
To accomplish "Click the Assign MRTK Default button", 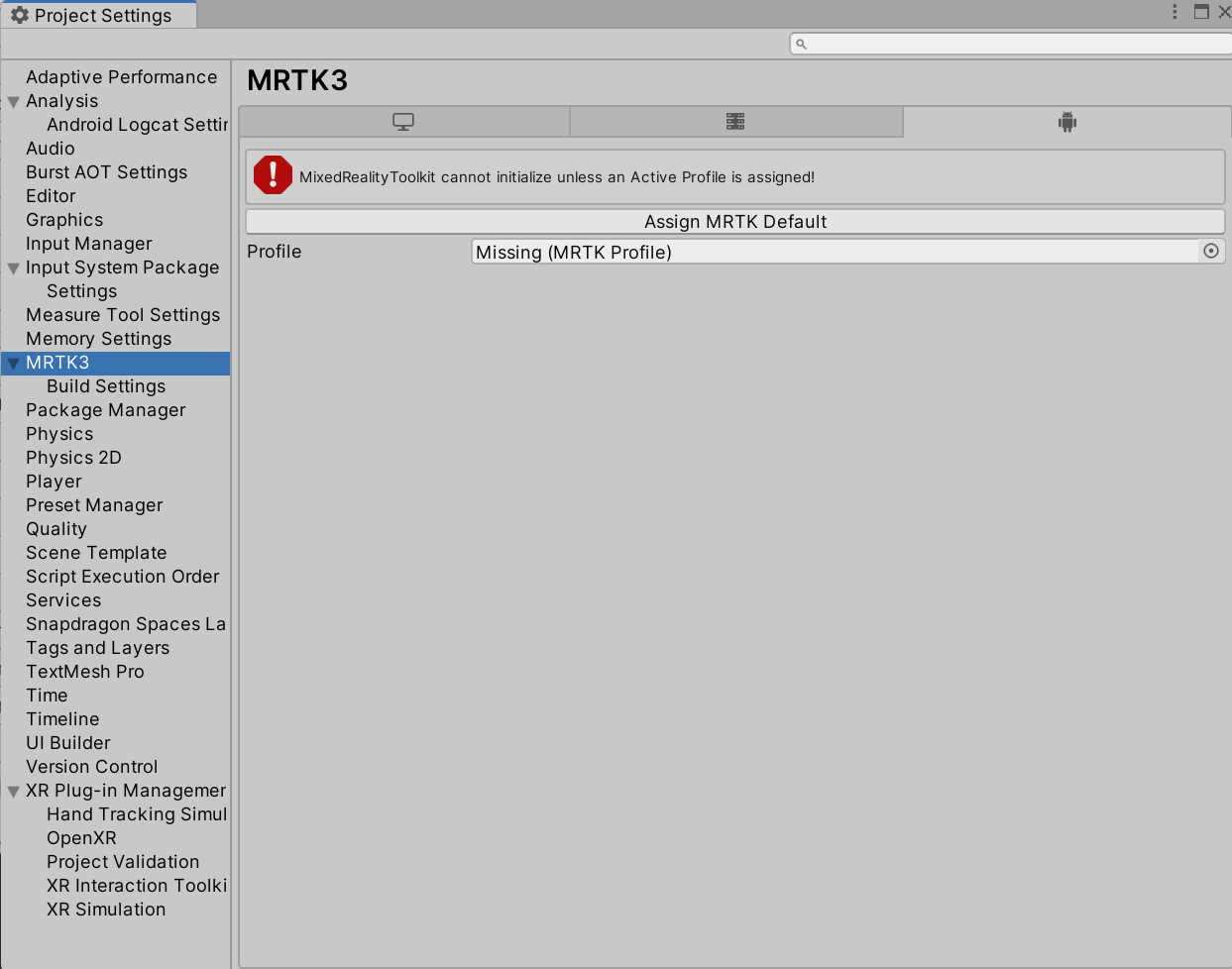I will (735, 221).
